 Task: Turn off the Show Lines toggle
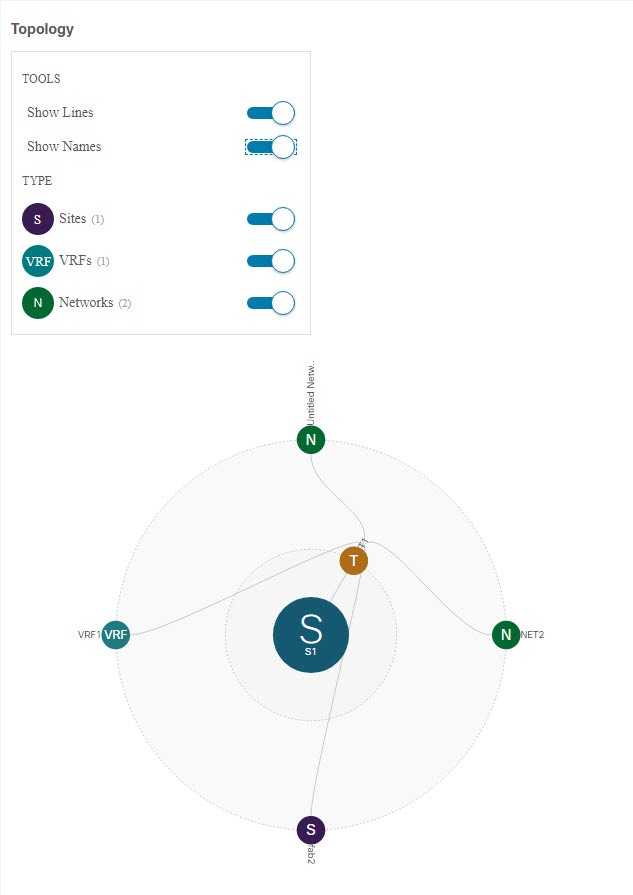(271, 113)
